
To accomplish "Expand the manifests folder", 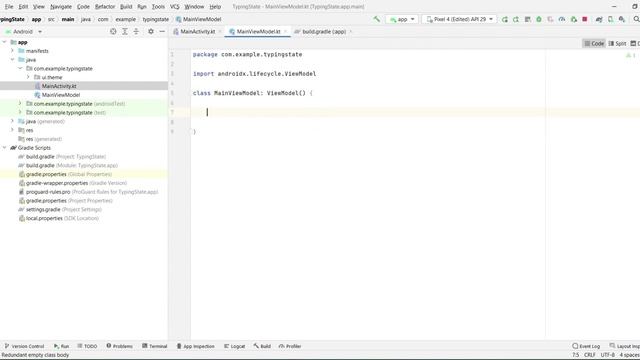I will point(12,51).
